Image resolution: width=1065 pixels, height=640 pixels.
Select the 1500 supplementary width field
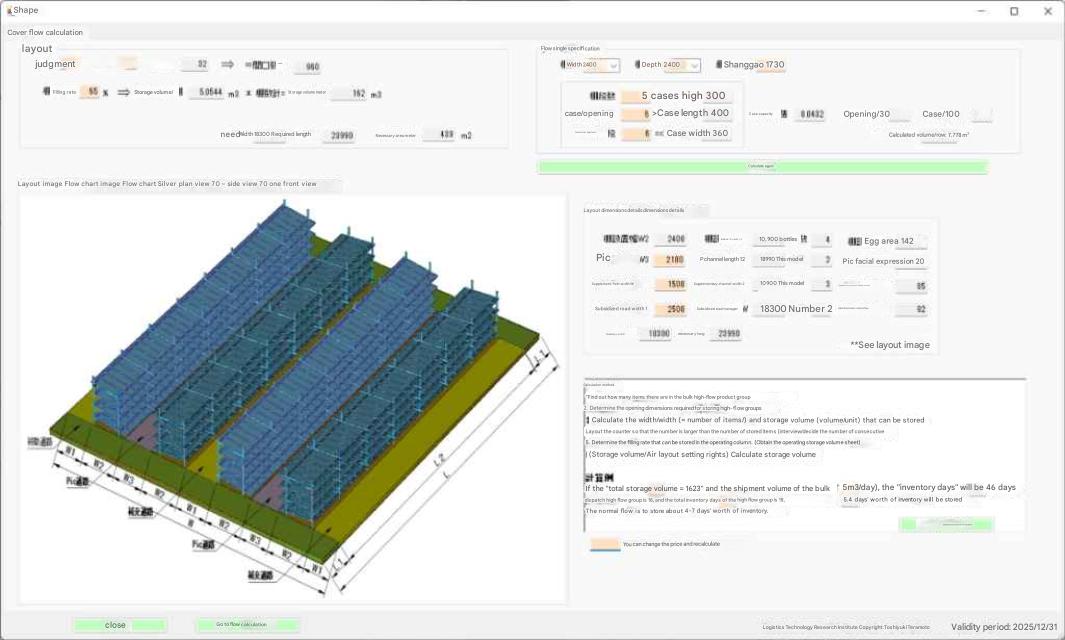pyautogui.click(x=675, y=285)
